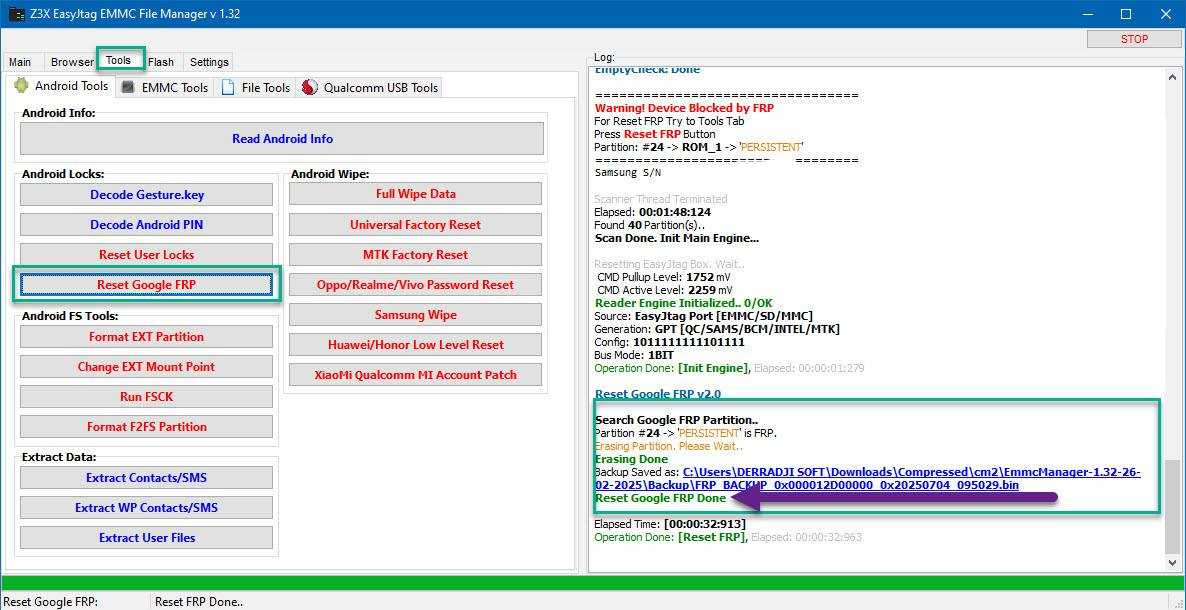Click Reset Google FRP button
Viewport: 1186px width, 610px height.
coord(147,285)
